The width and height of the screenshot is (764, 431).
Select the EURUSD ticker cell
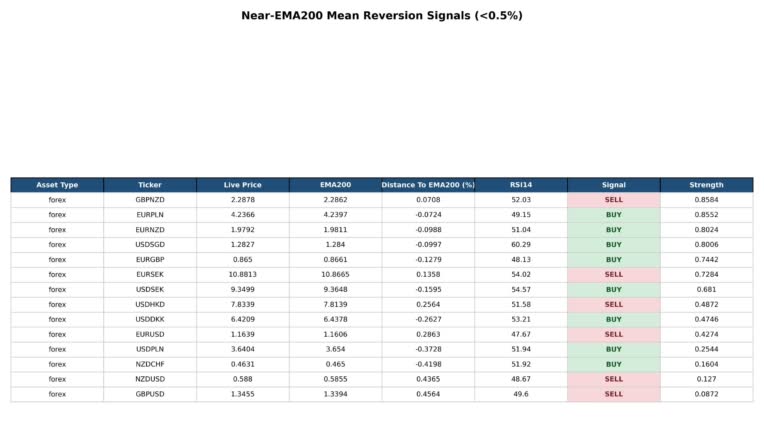(150, 335)
